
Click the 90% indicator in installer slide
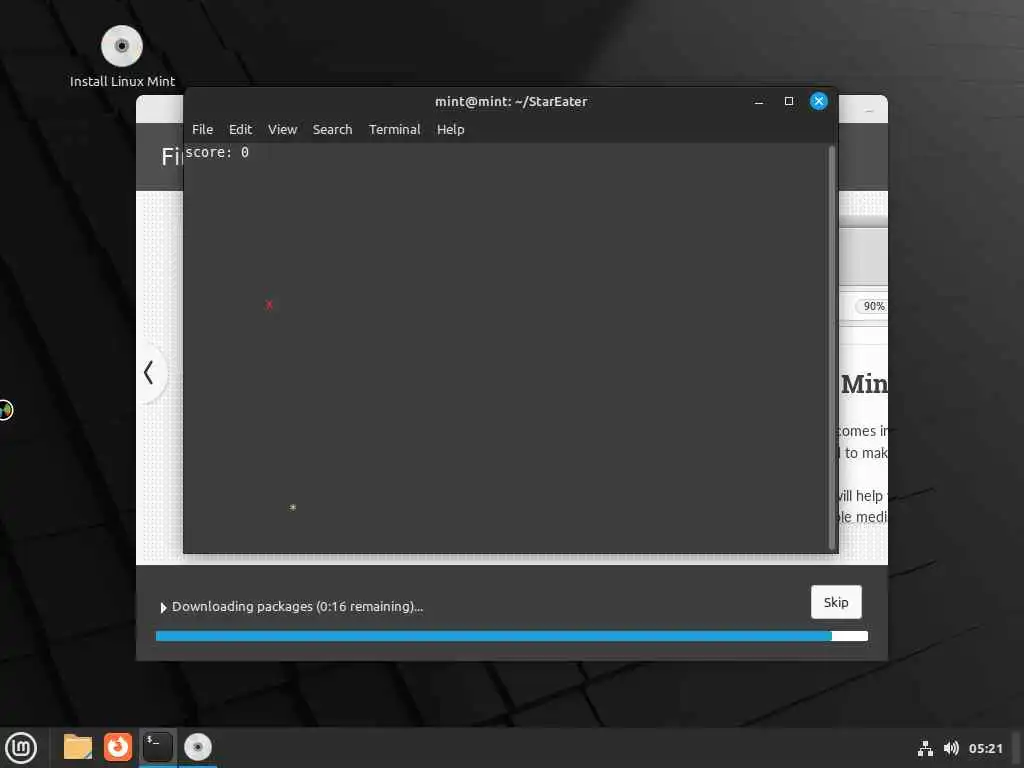tap(874, 306)
